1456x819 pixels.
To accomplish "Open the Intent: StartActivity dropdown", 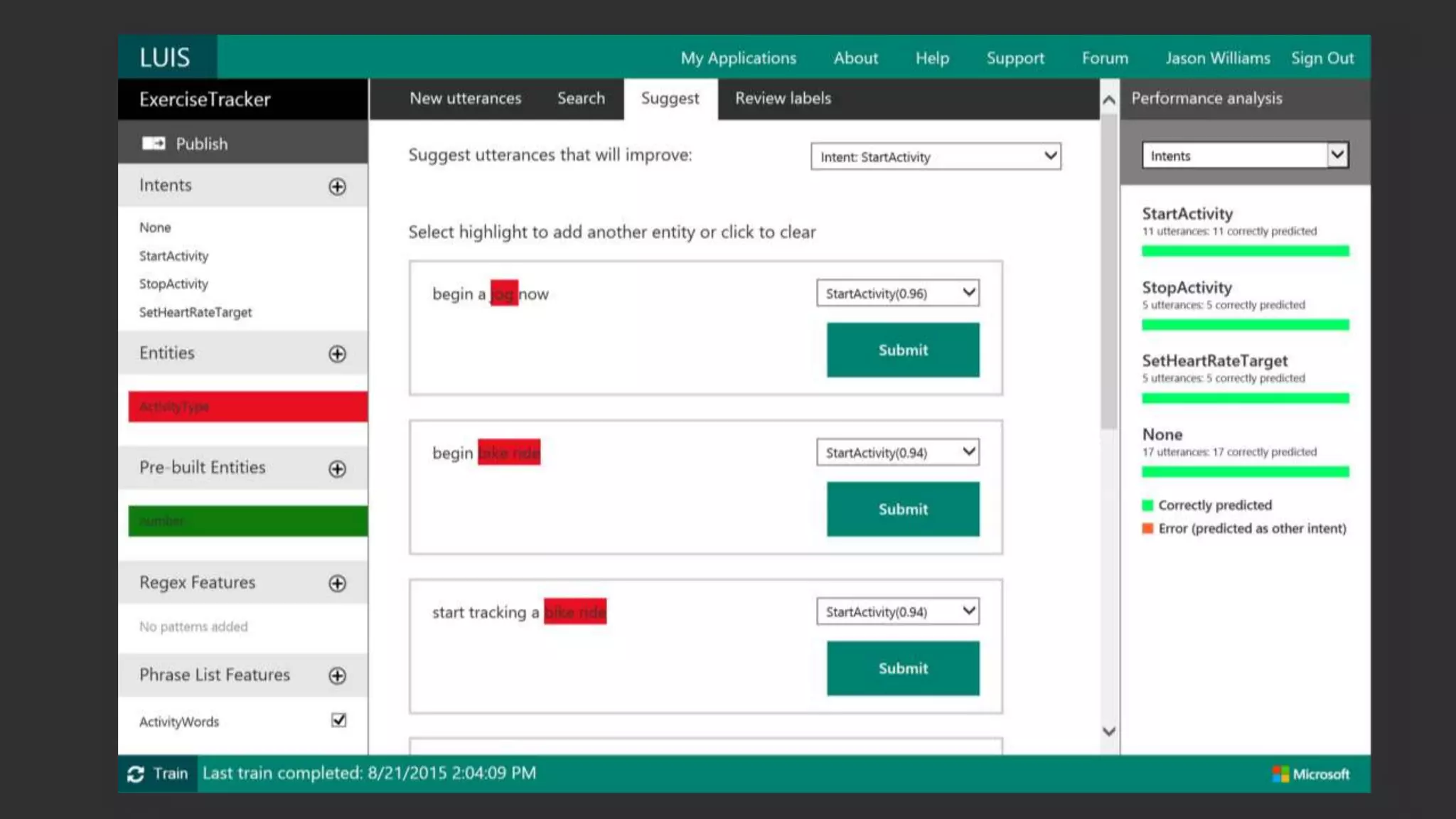I will coord(935,156).
